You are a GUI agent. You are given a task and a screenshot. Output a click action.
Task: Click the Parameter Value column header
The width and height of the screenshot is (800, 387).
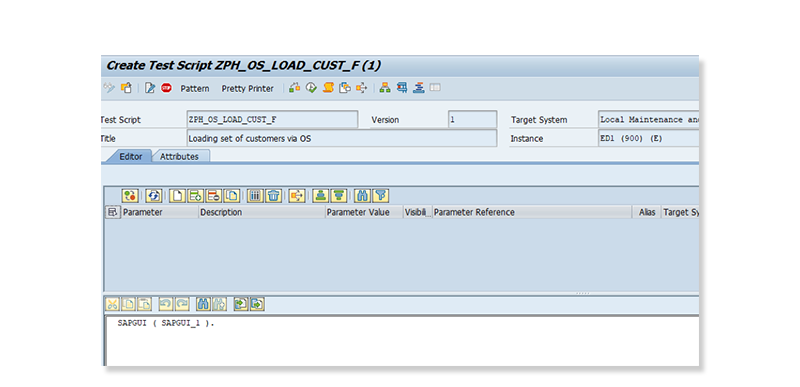point(364,212)
